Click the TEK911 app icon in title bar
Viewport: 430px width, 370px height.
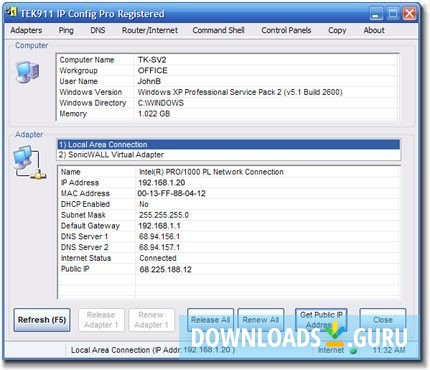12,12
